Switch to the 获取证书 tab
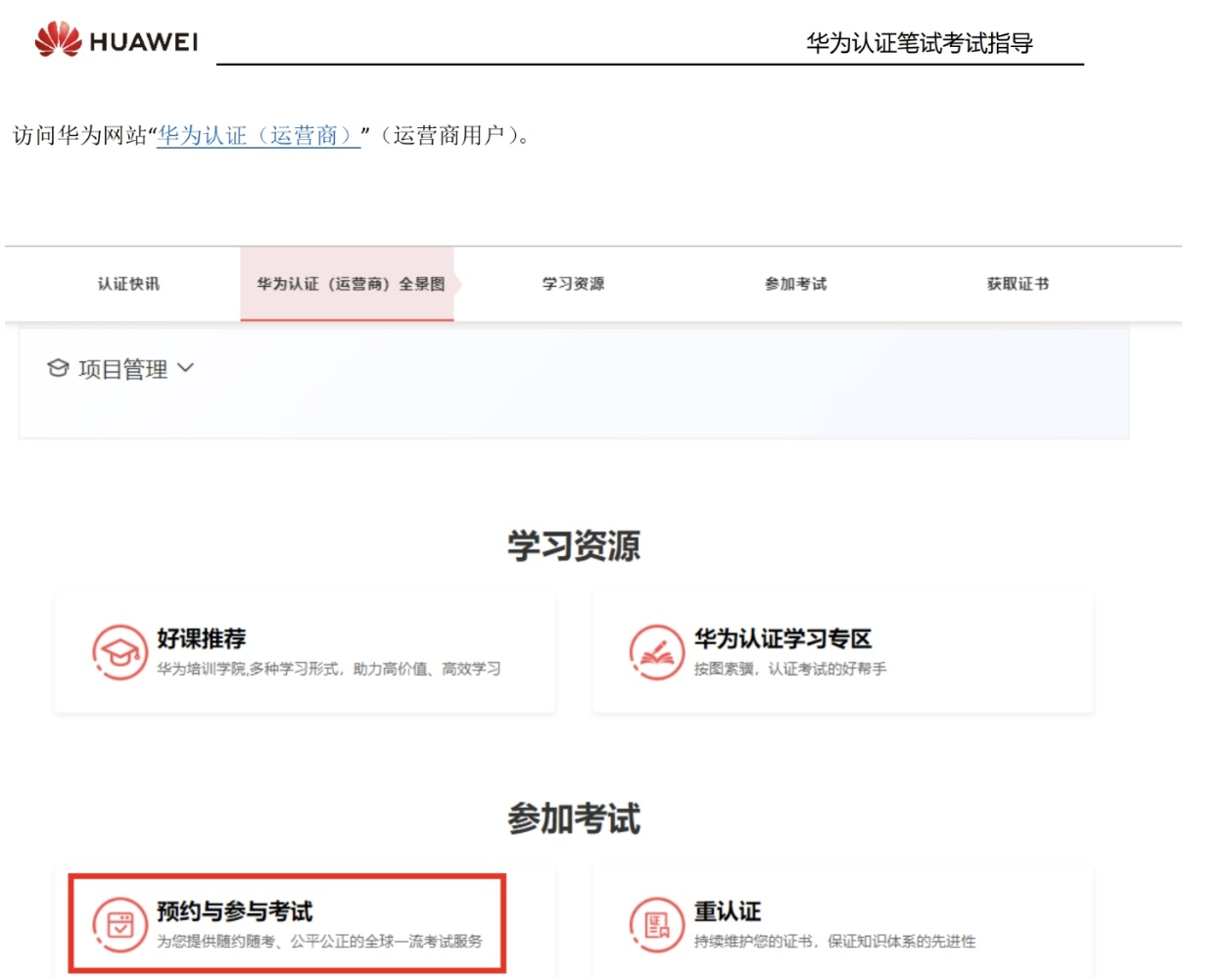 (x=1018, y=284)
